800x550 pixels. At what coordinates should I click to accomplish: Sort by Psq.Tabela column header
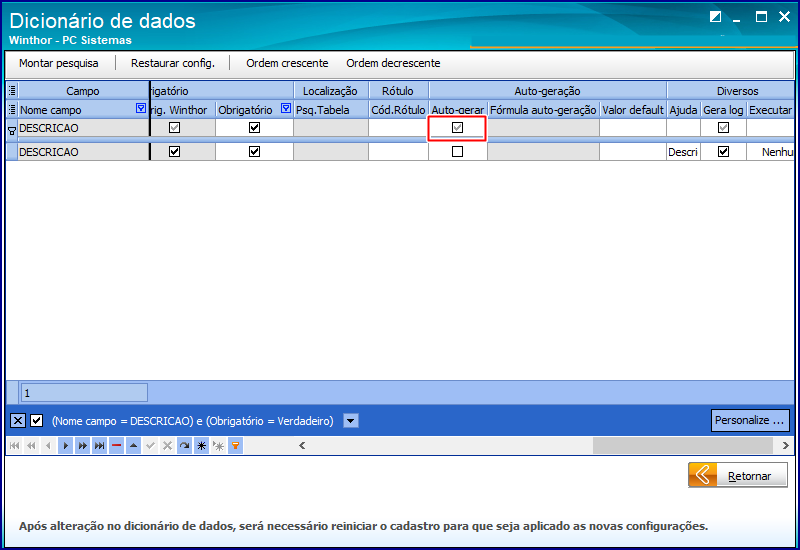(x=331, y=110)
